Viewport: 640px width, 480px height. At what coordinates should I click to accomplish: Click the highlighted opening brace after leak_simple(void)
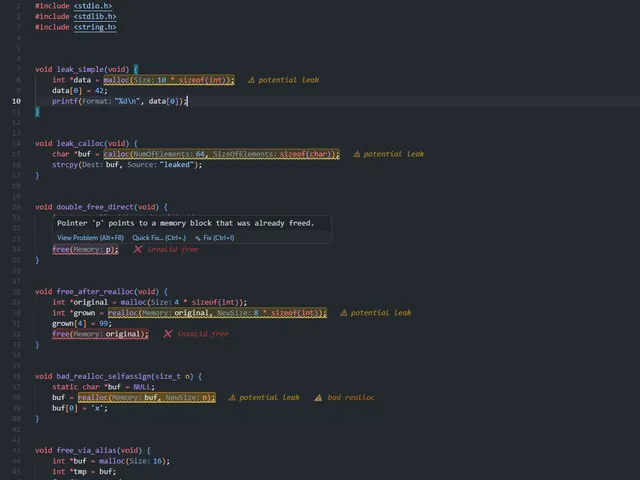point(136,69)
